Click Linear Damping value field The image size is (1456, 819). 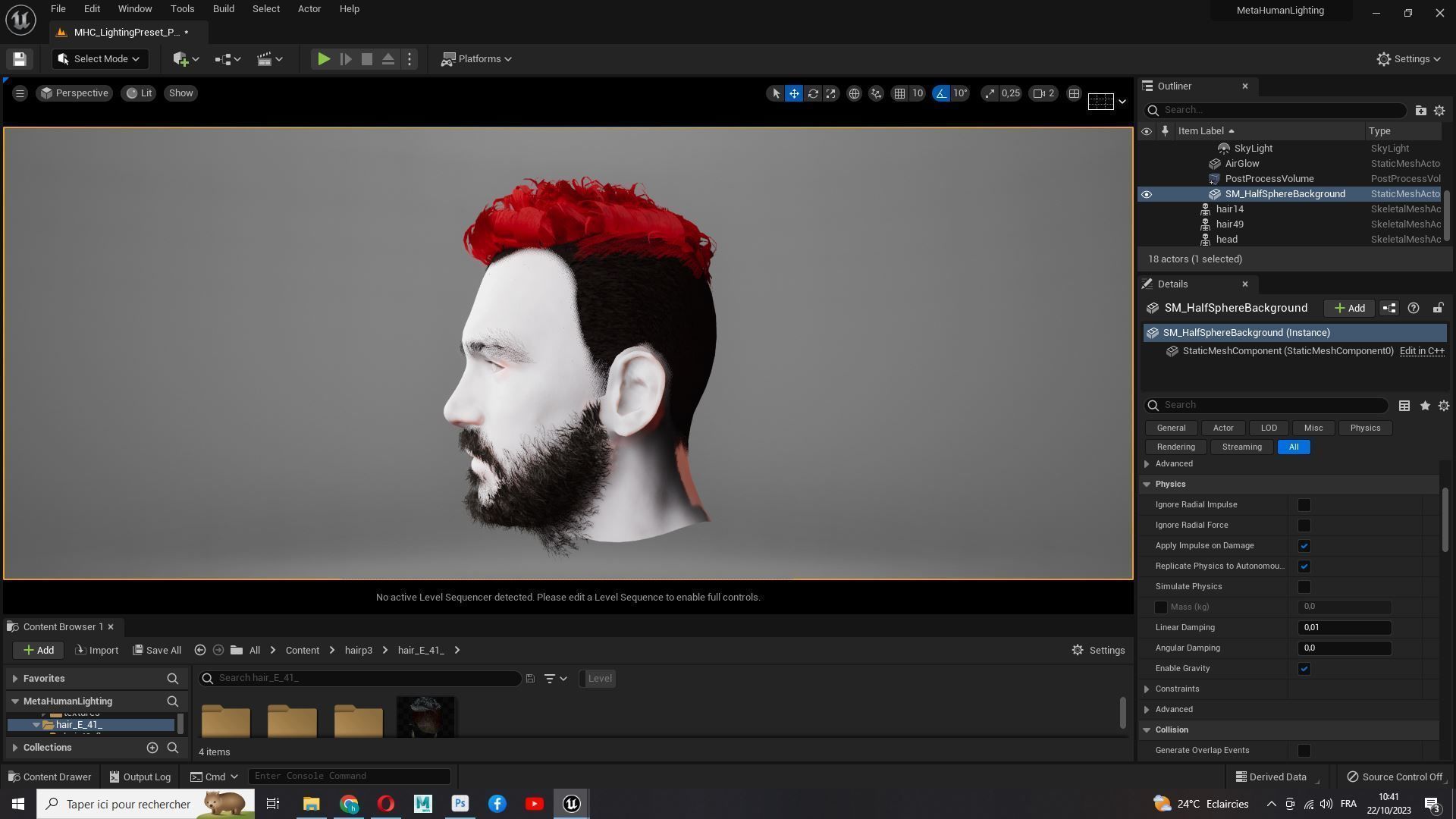[x=1345, y=628]
